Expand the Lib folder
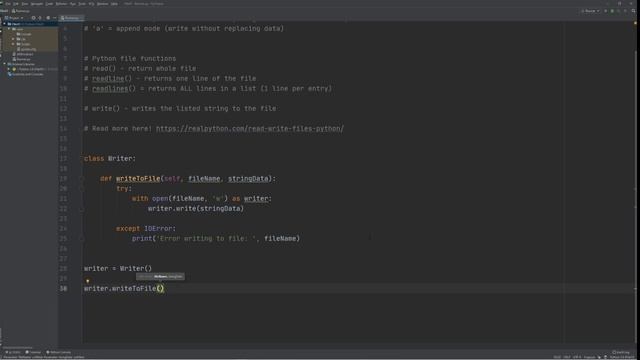Viewport: 640px width, 360px height. point(13,39)
